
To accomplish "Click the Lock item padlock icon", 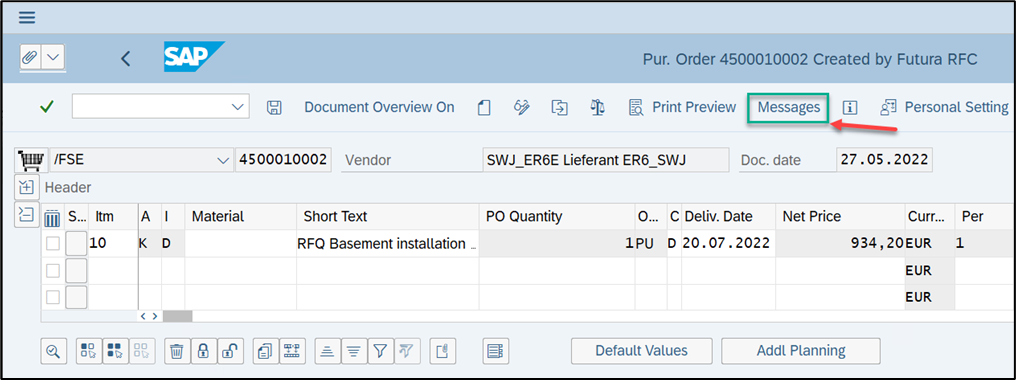I will point(203,351).
